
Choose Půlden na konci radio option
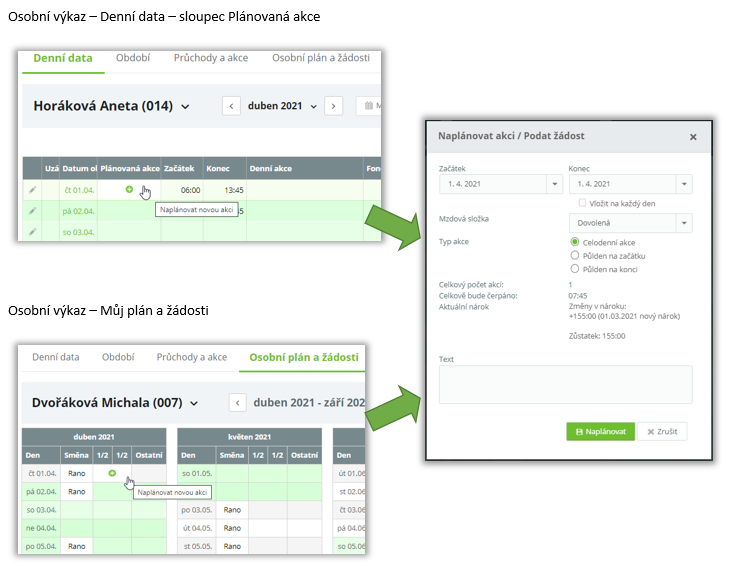575,268
